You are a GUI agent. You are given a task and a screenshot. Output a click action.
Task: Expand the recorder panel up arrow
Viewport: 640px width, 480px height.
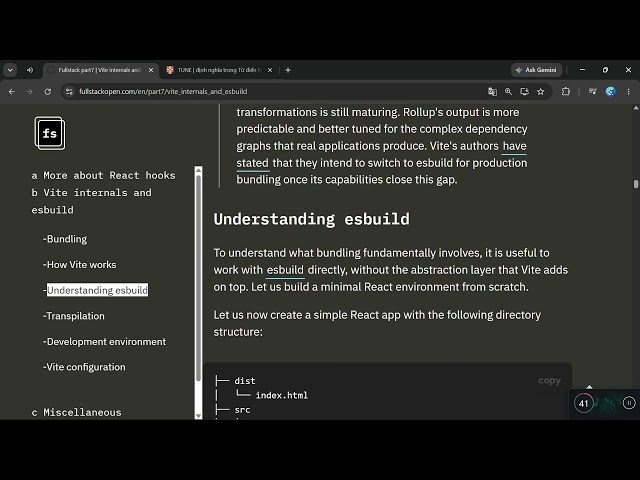pyautogui.click(x=589, y=387)
